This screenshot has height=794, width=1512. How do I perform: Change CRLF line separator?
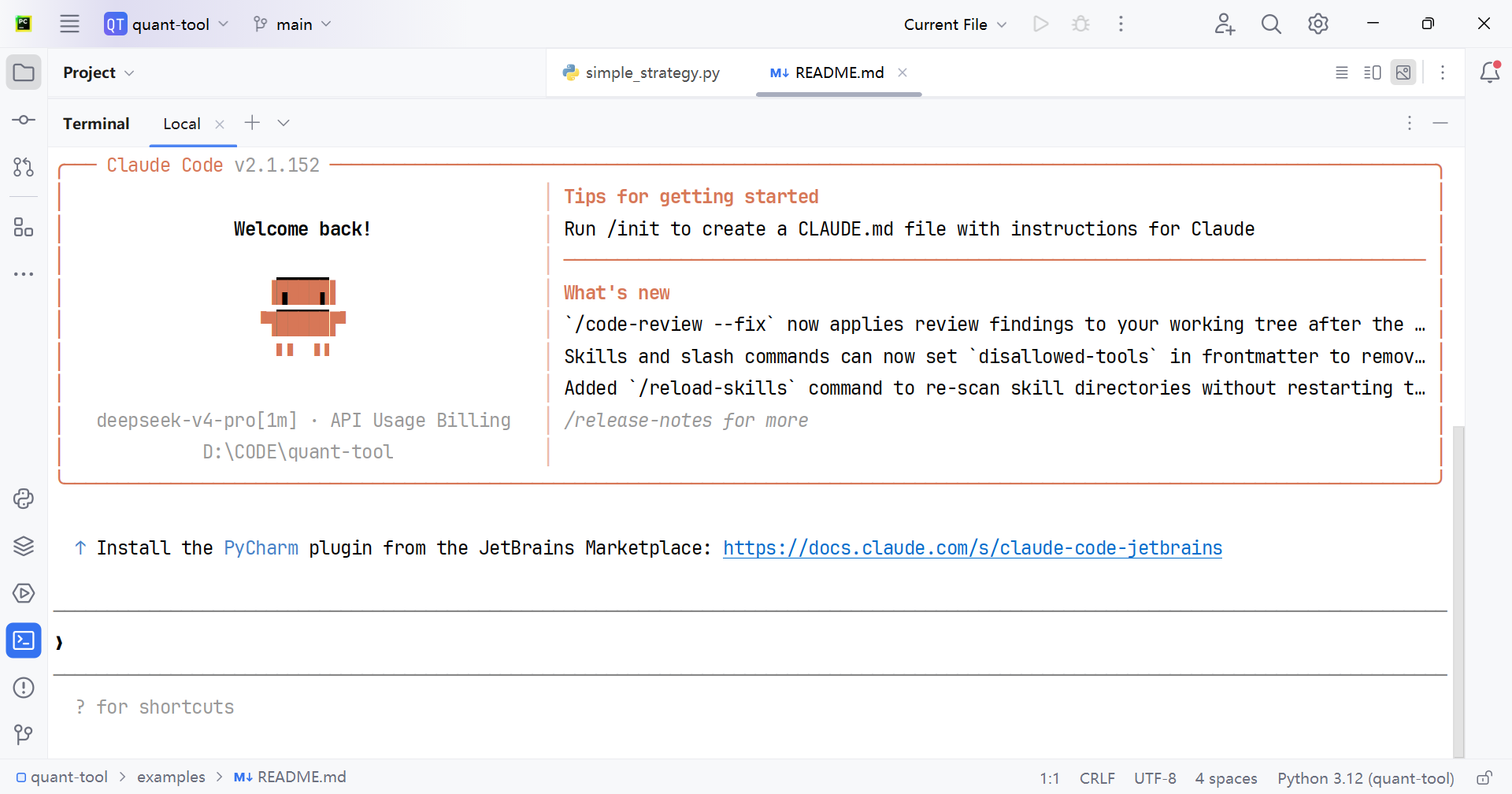tap(1097, 778)
